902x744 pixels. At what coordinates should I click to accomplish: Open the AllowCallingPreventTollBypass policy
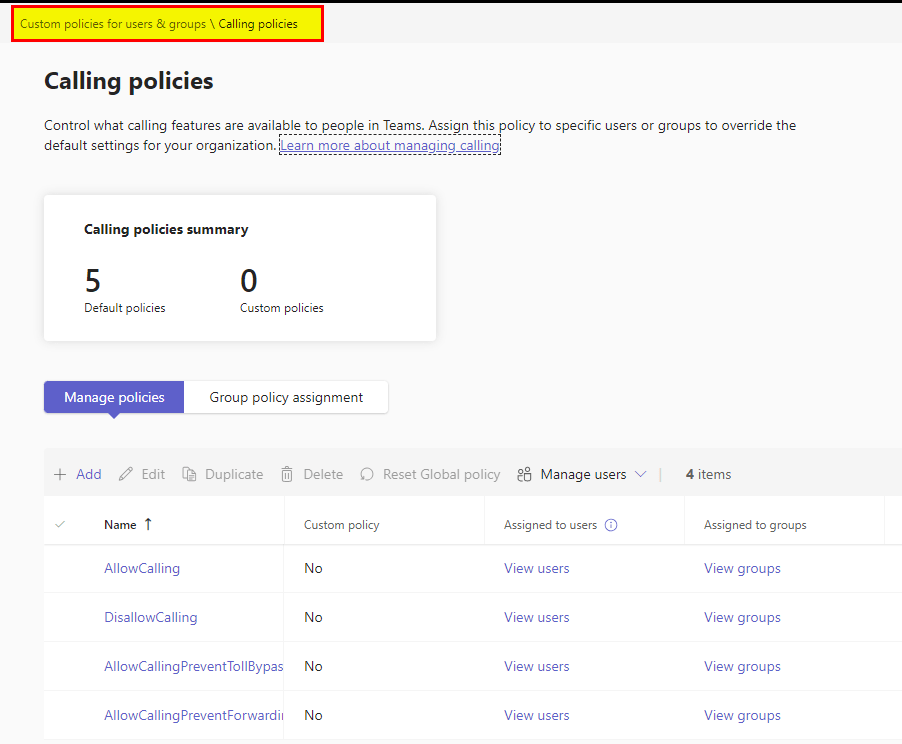tap(193, 666)
